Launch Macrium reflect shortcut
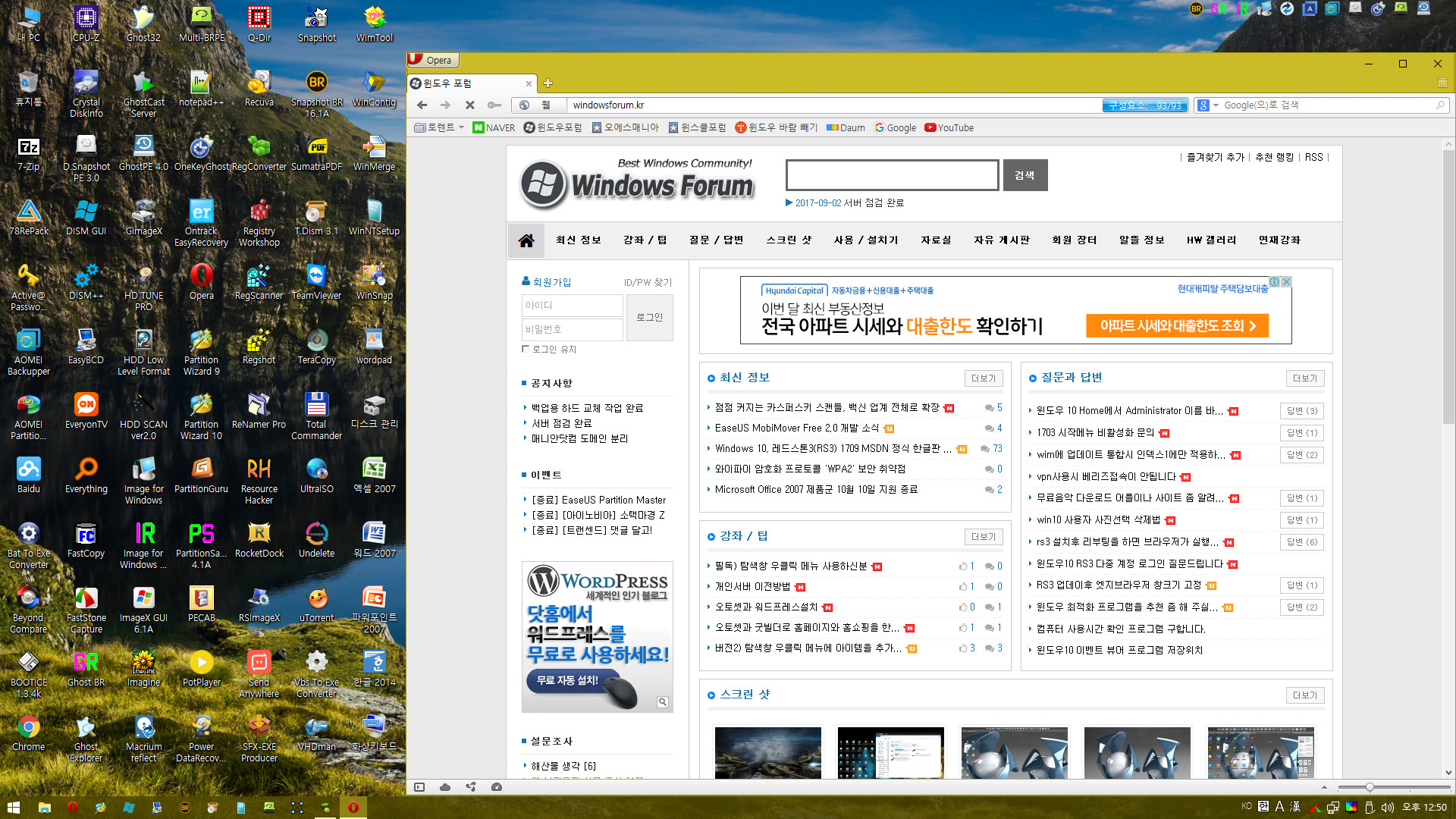1456x819 pixels. [x=143, y=739]
